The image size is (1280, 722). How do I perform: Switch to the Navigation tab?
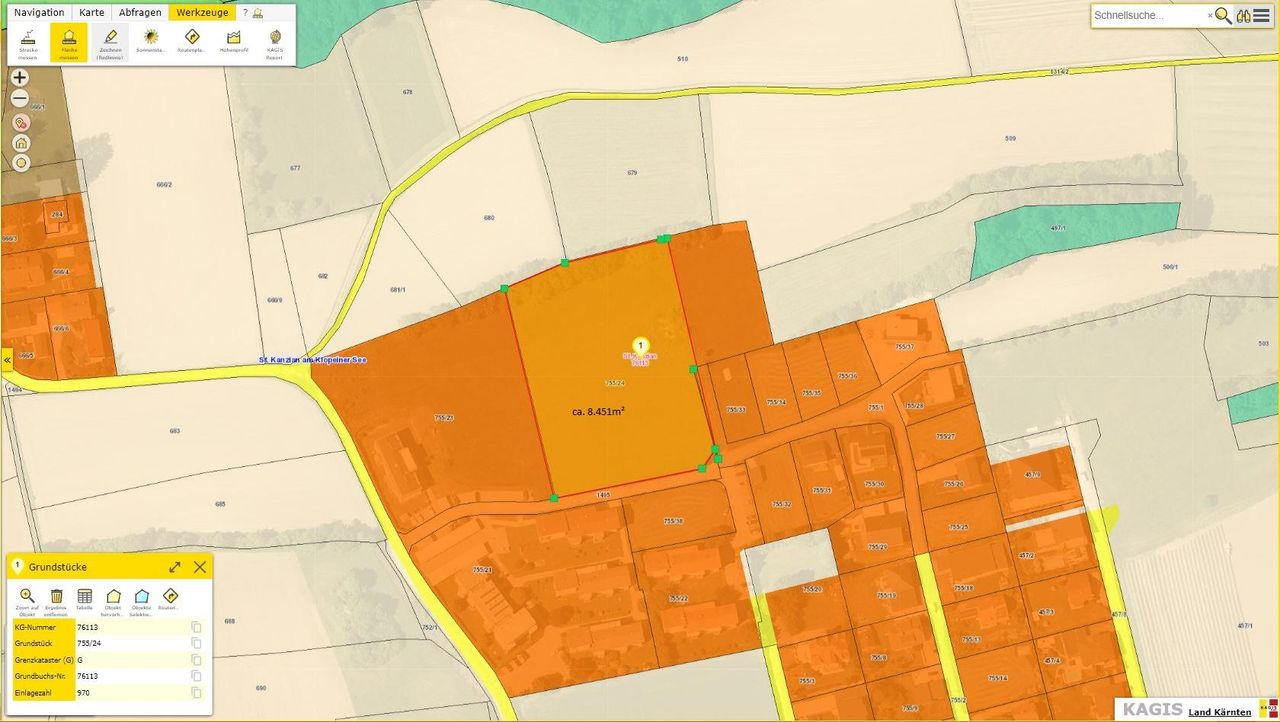point(39,13)
